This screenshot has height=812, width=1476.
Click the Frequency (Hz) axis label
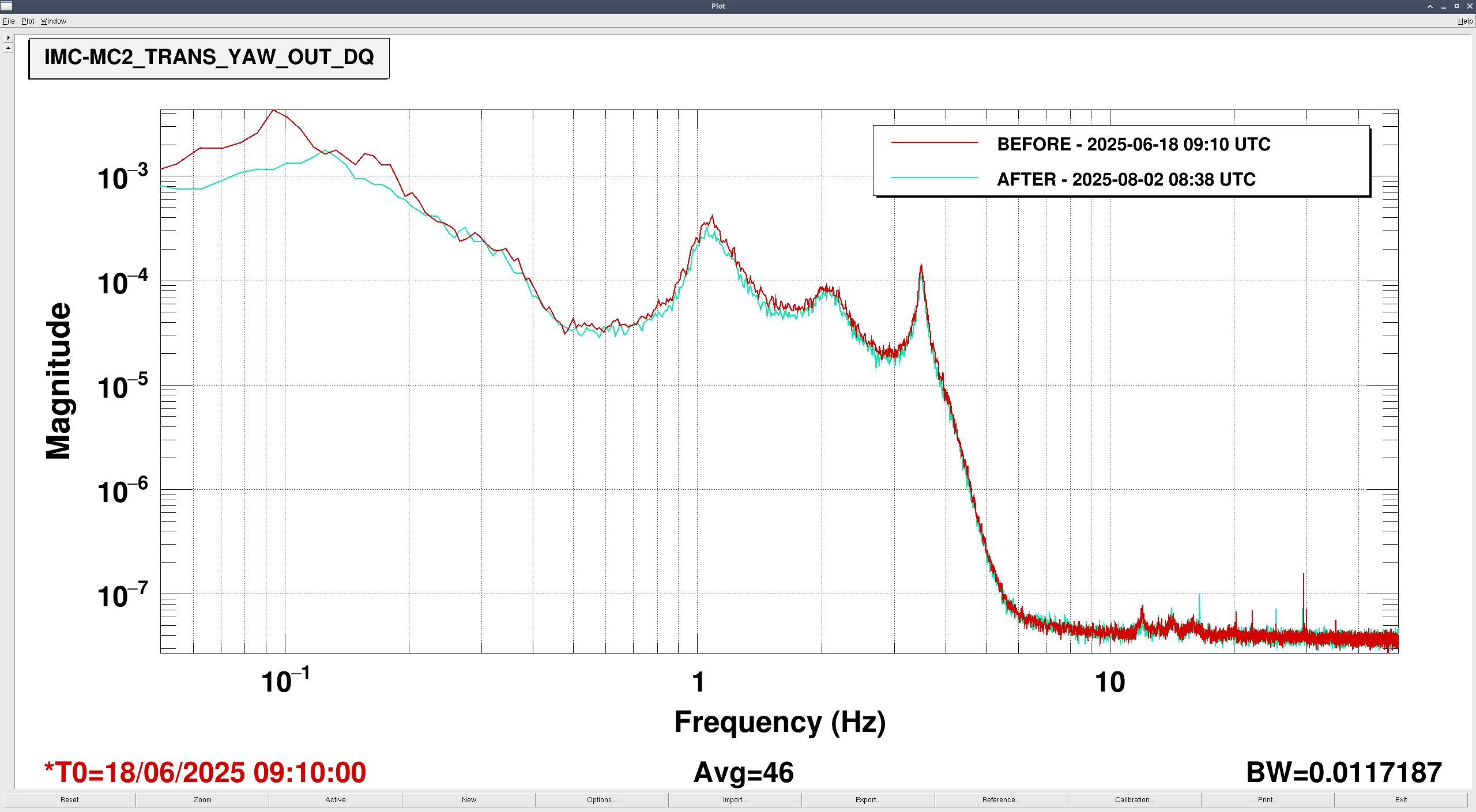click(780, 722)
